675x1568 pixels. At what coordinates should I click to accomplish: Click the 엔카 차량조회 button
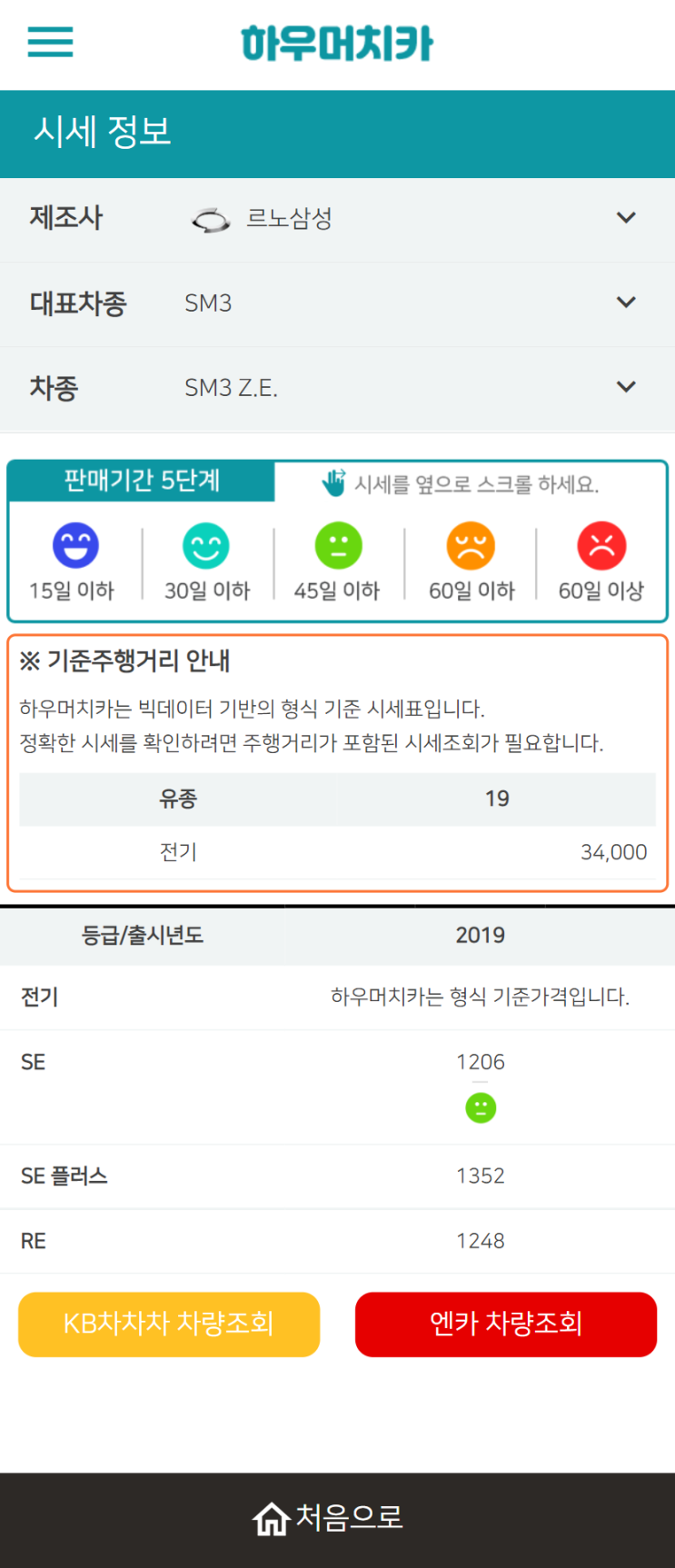506,1324
